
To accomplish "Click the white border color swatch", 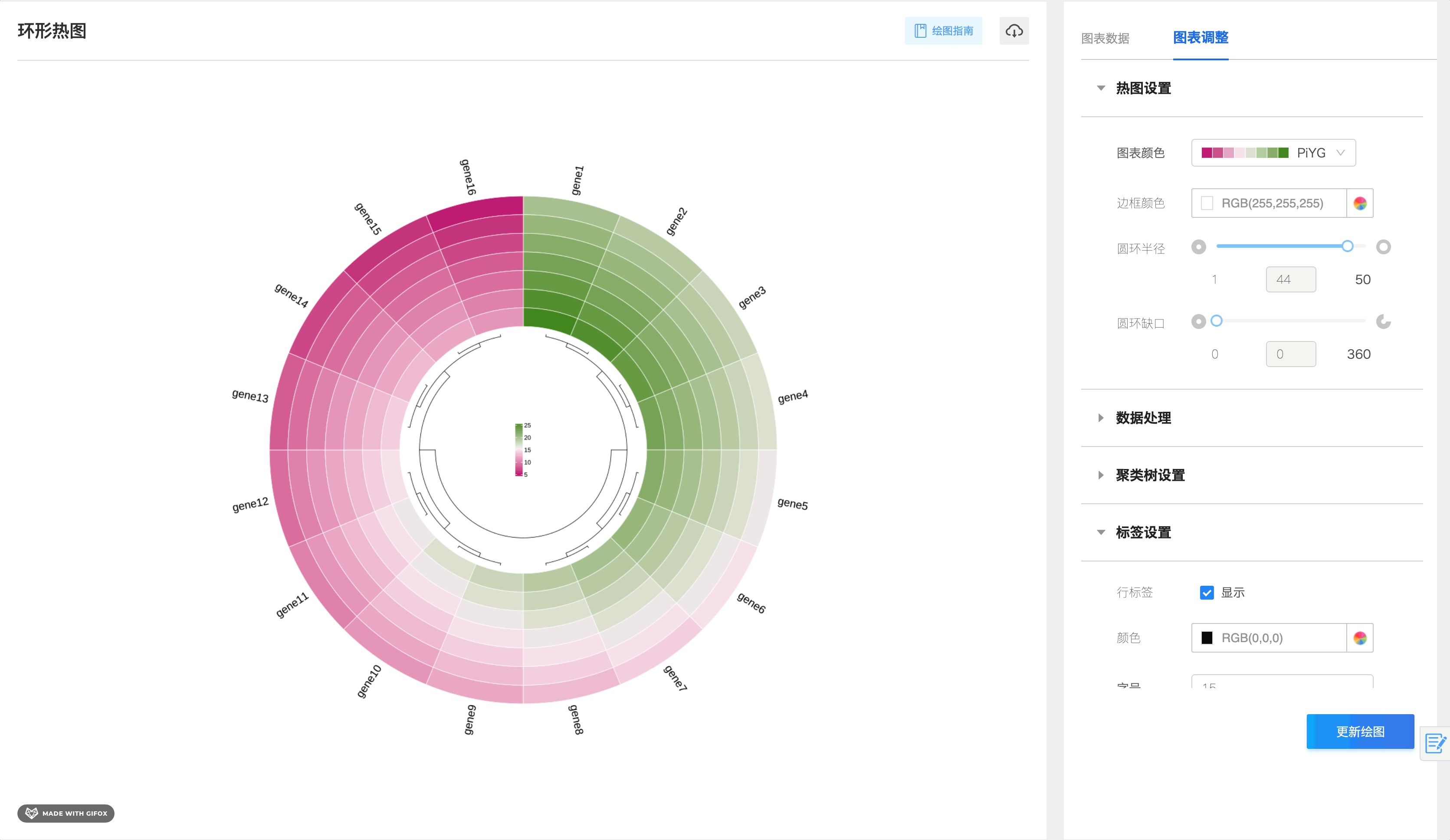I will click(x=1207, y=203).
